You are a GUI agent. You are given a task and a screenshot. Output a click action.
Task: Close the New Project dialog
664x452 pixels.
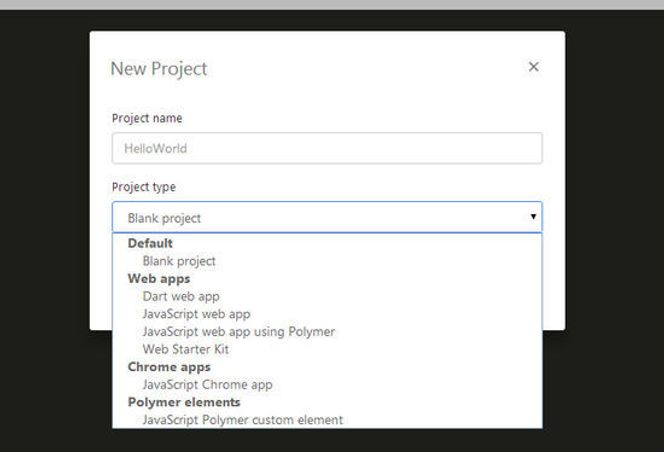point(533,67)
